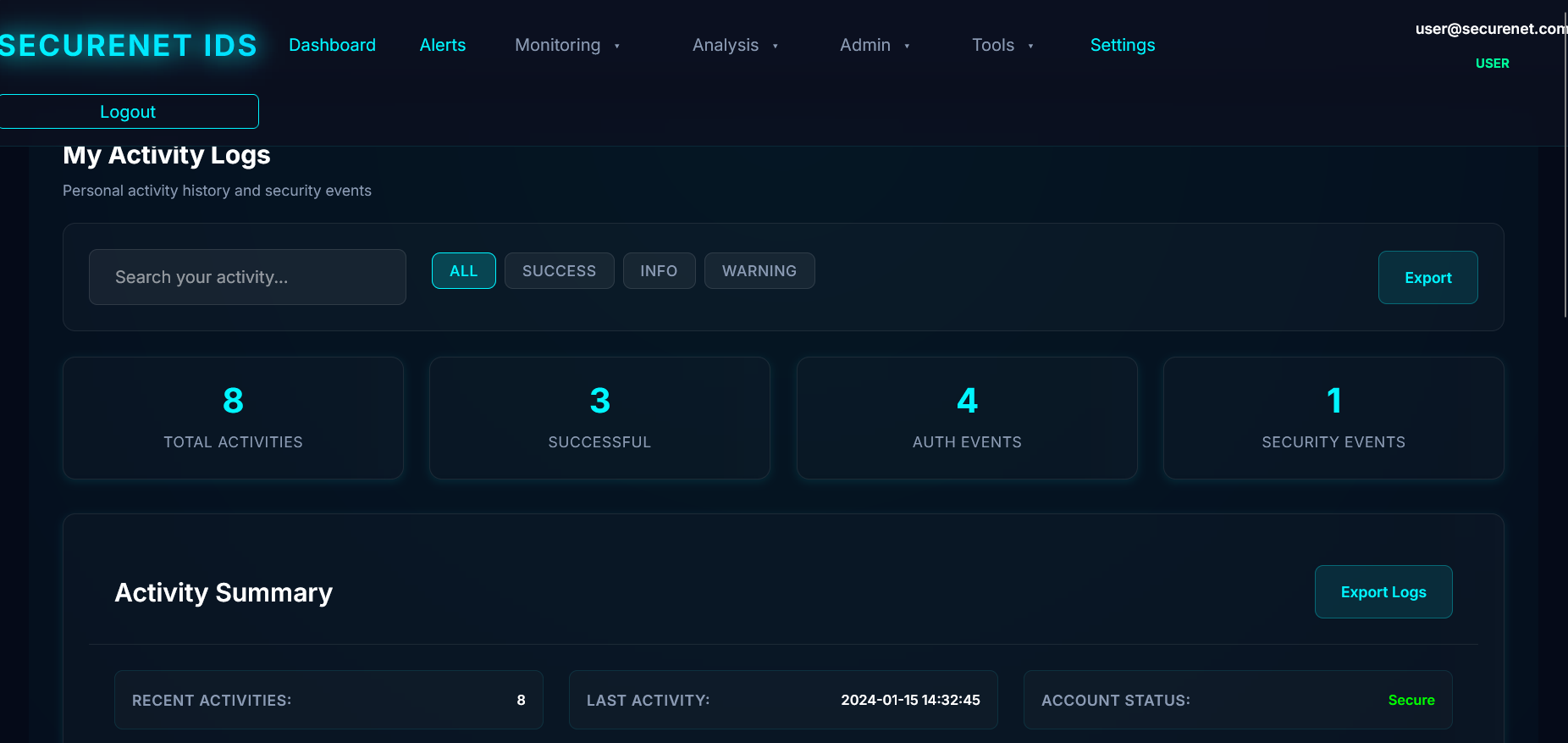Click the Personal activity history subtitle

(217, 191)
